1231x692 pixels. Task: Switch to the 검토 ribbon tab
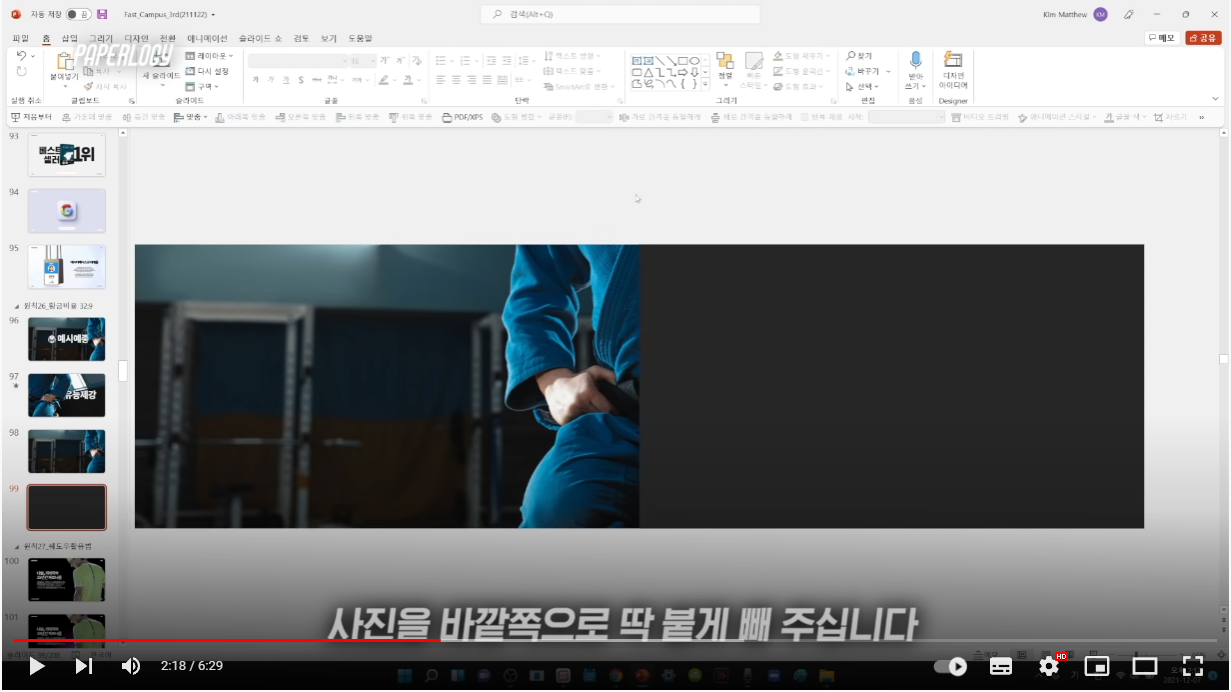click(x=301, y=38)
